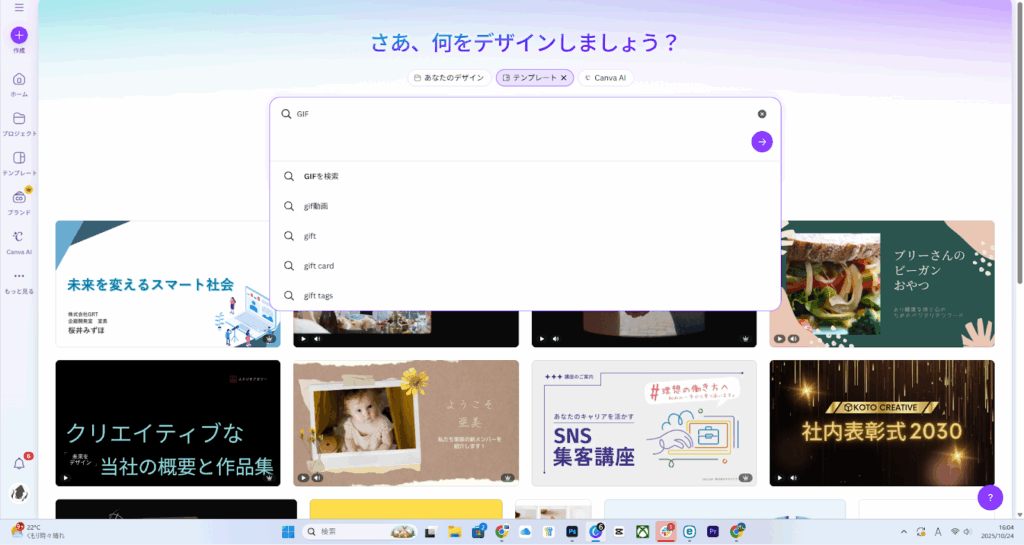Open the purple help question mark button

[989, 497]
